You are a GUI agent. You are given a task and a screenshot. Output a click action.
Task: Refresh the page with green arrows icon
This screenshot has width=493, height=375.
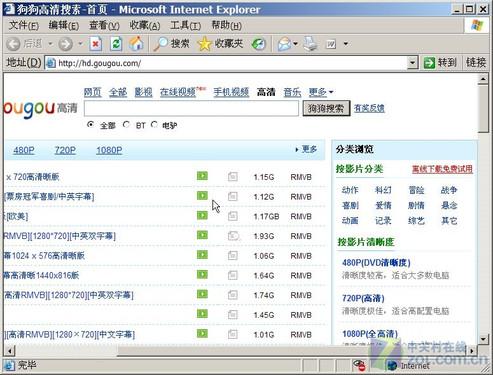click(116, 44)
